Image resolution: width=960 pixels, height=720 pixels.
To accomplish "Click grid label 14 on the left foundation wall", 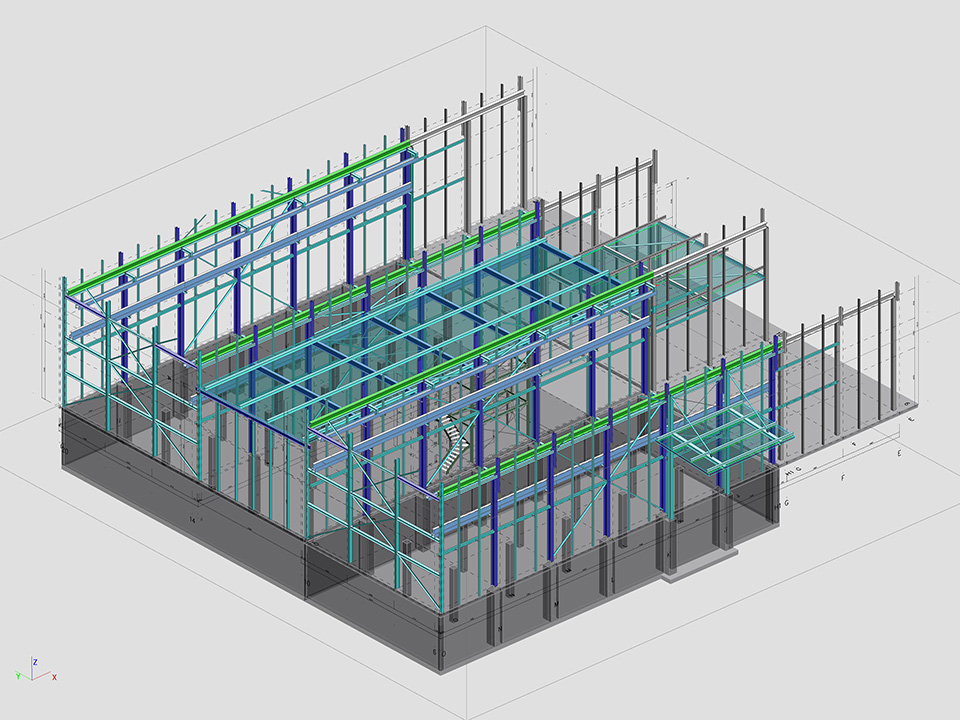I will 191,521.
